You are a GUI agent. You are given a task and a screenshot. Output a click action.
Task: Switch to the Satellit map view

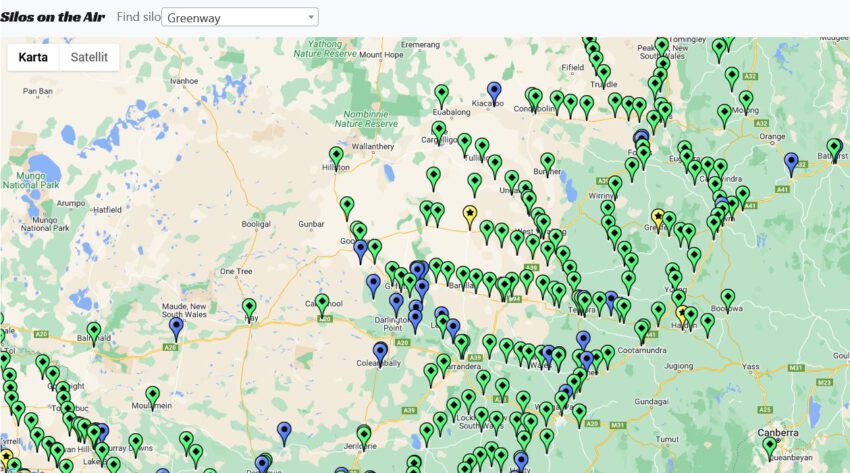[89, 57]
